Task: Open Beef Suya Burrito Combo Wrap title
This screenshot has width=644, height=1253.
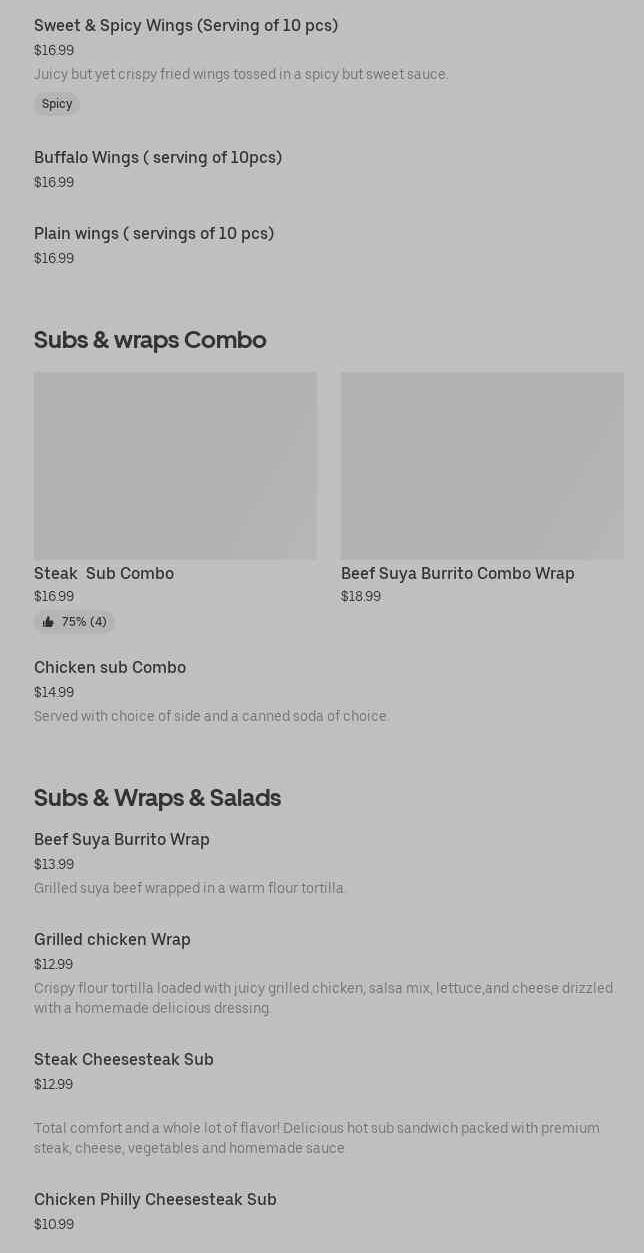Action: (457, 574)
